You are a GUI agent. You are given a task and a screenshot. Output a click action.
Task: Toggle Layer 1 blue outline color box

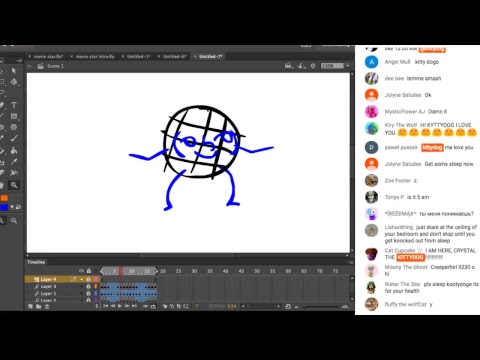pos(96,293)
